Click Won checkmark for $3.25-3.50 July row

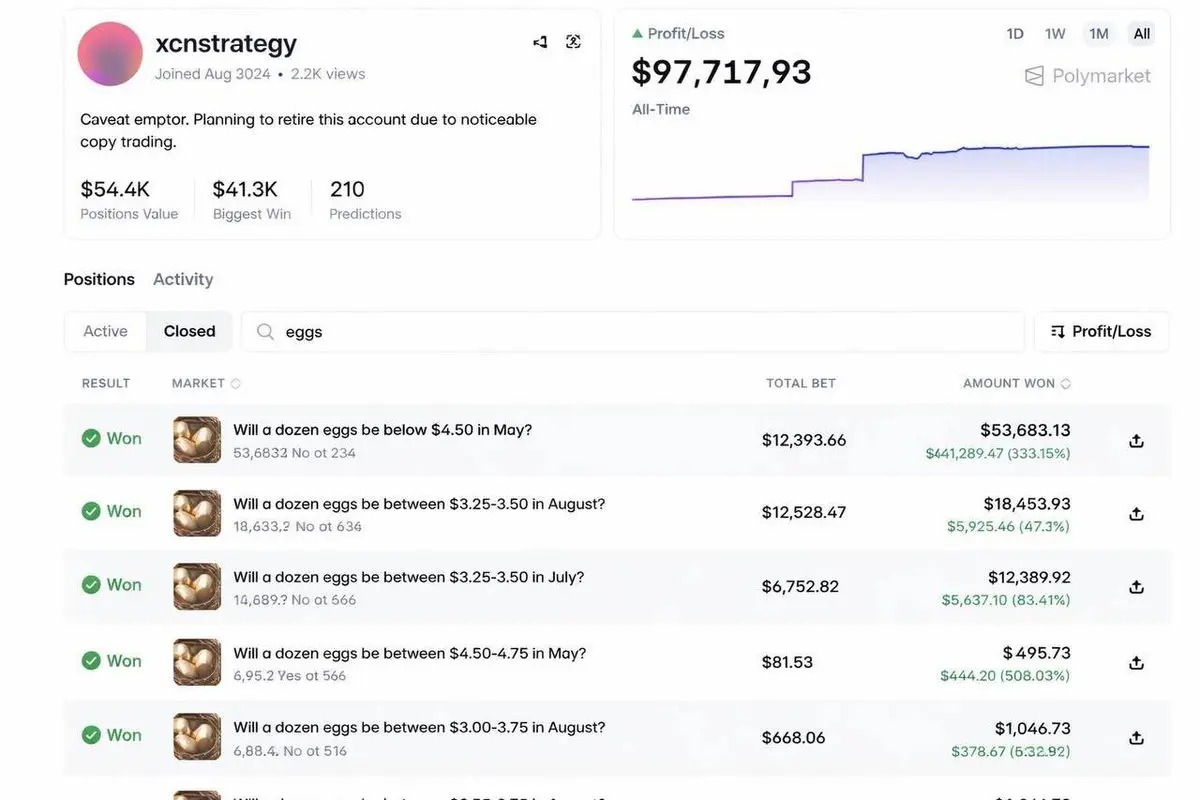click(91, 584)
